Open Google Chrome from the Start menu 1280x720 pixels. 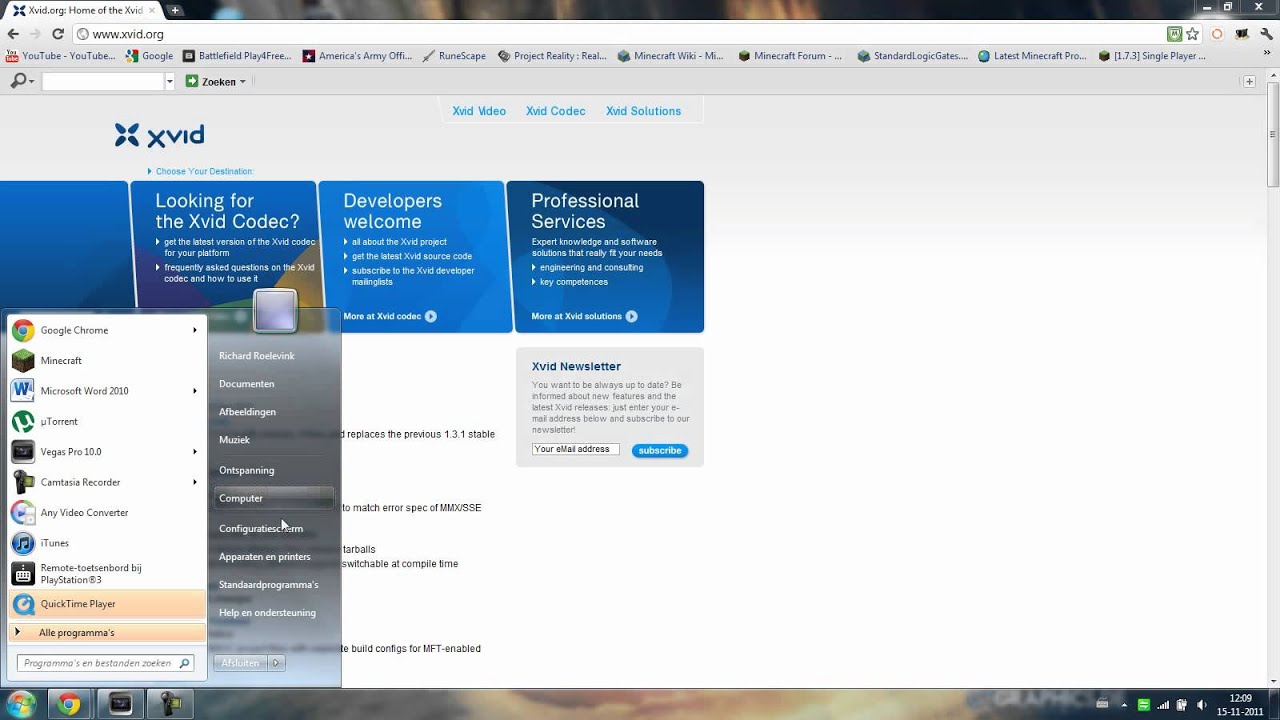(x=105, y=330)
